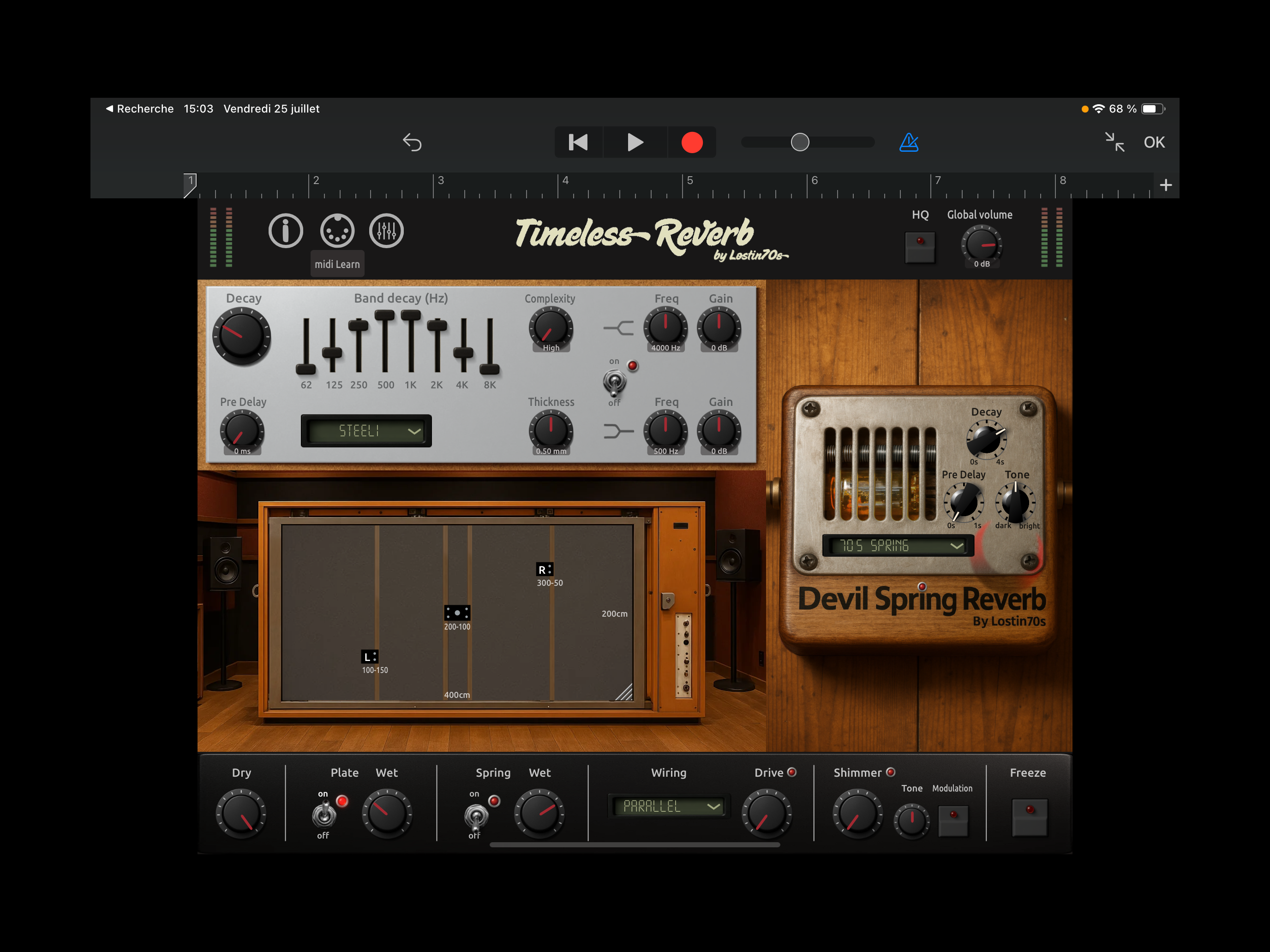Toggle the Drive LED
The height and width of the screenshot is (952, 1270).
pos(792,772)
